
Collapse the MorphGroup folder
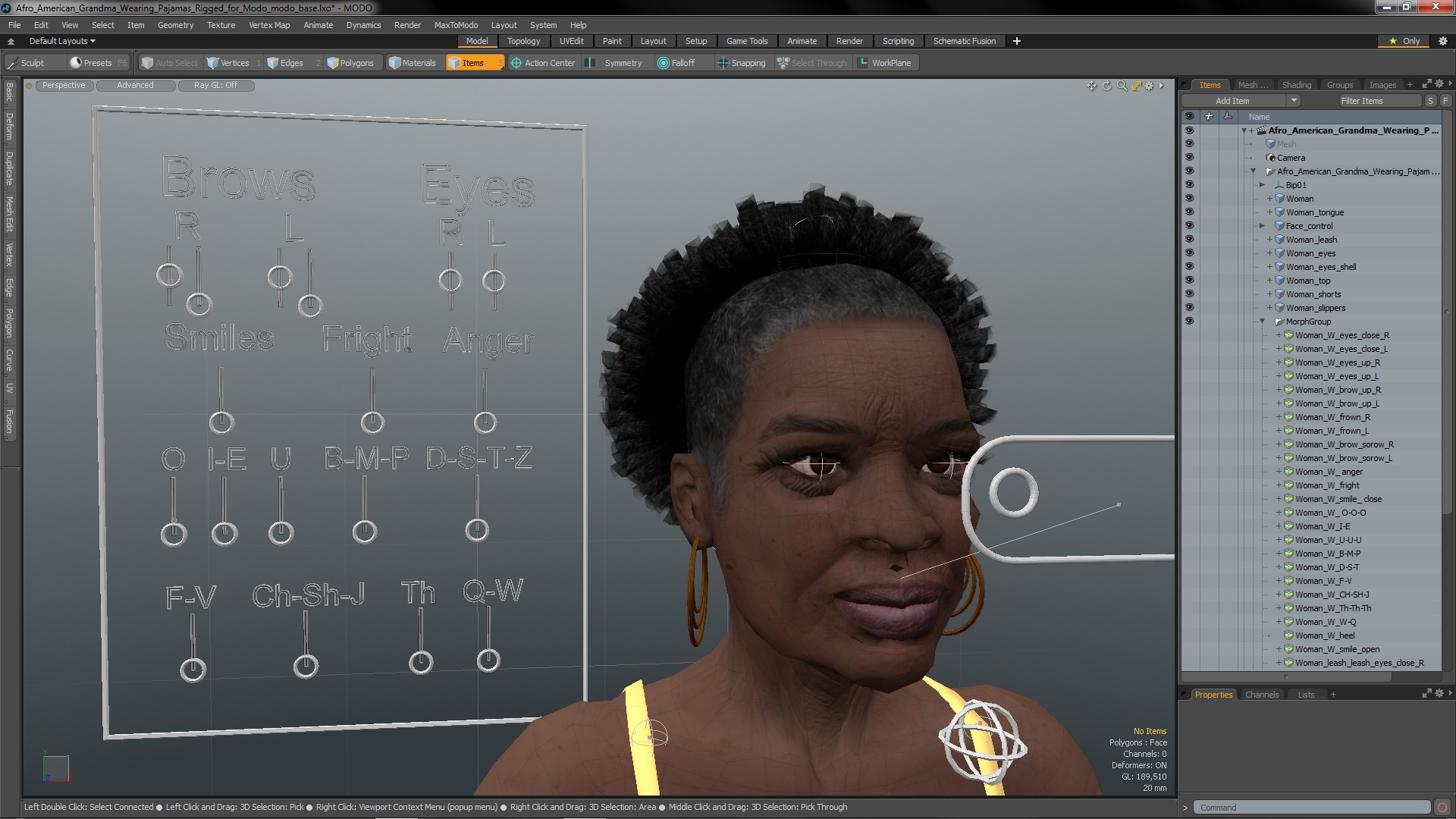(1262, 322)
